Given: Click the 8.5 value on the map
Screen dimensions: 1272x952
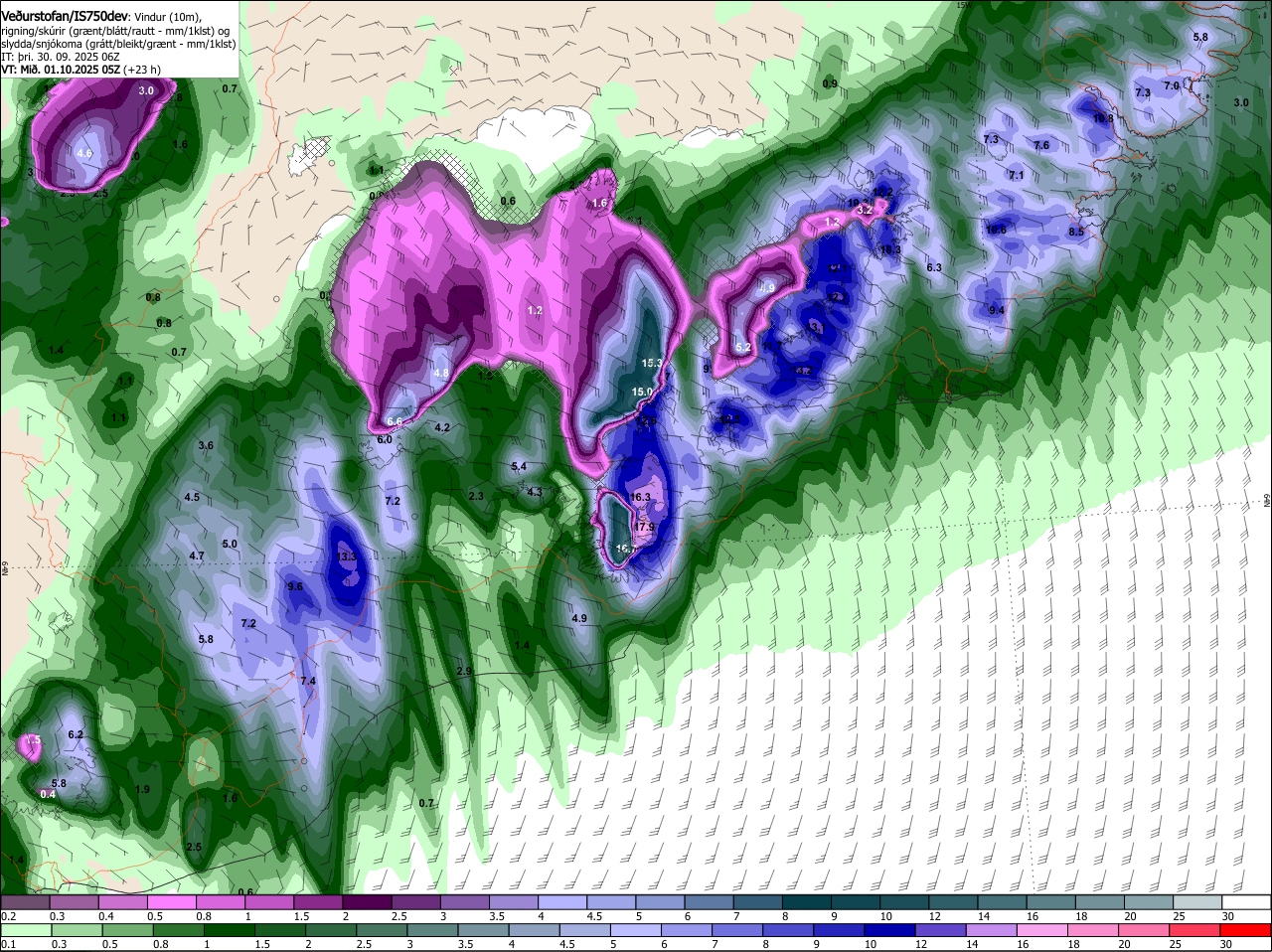Looking at the screenshot, I should coord(1076,233).
